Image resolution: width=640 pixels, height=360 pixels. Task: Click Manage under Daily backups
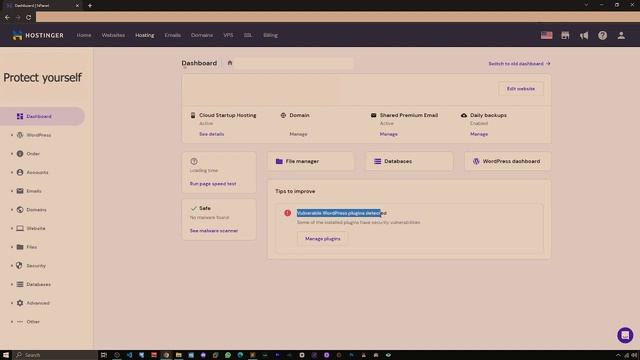point(479,134)
